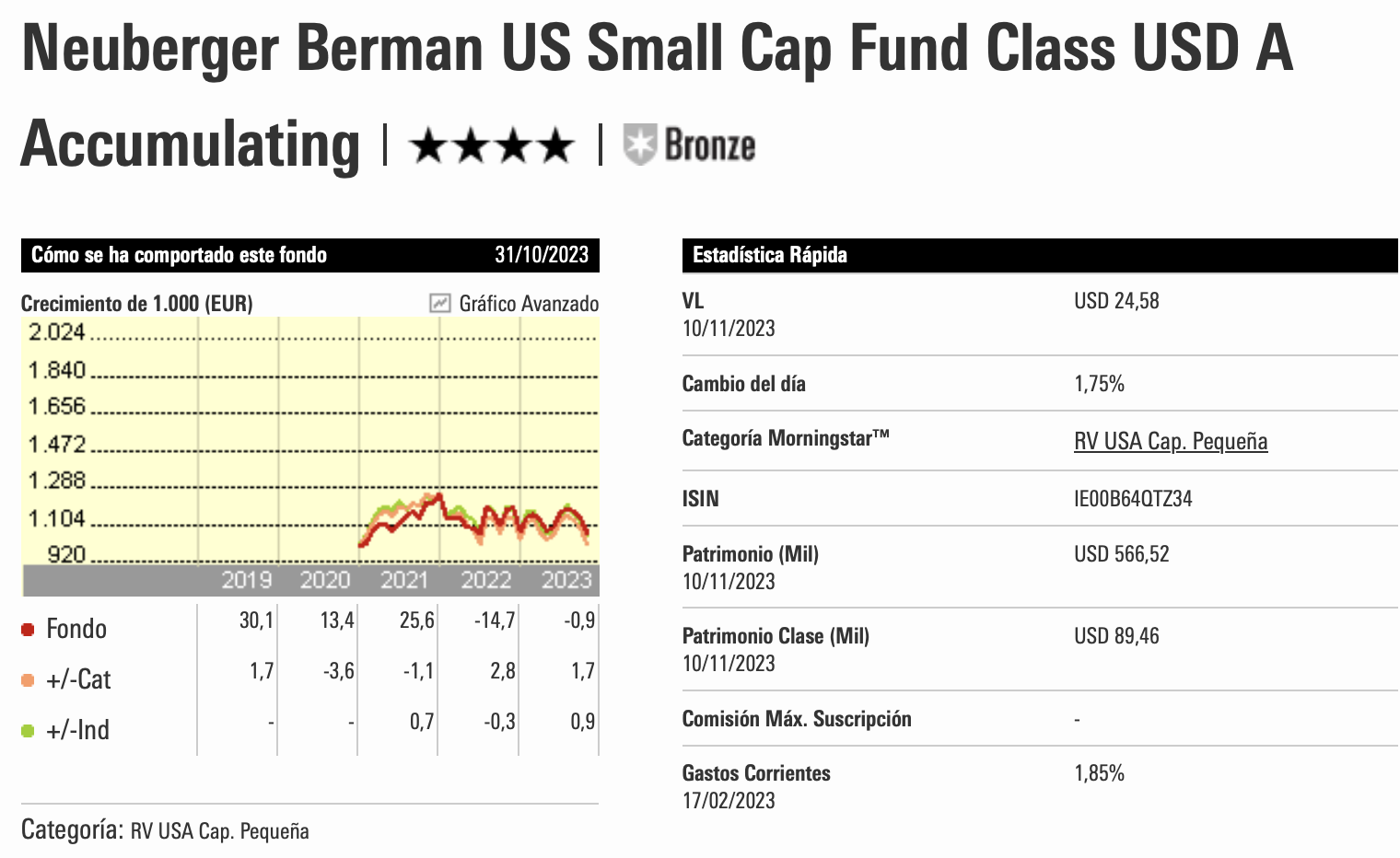This screenshot has width=1400, height=858.
Task: Click the Gráfico Avanzado chart icon
Action: pos(440,303)
